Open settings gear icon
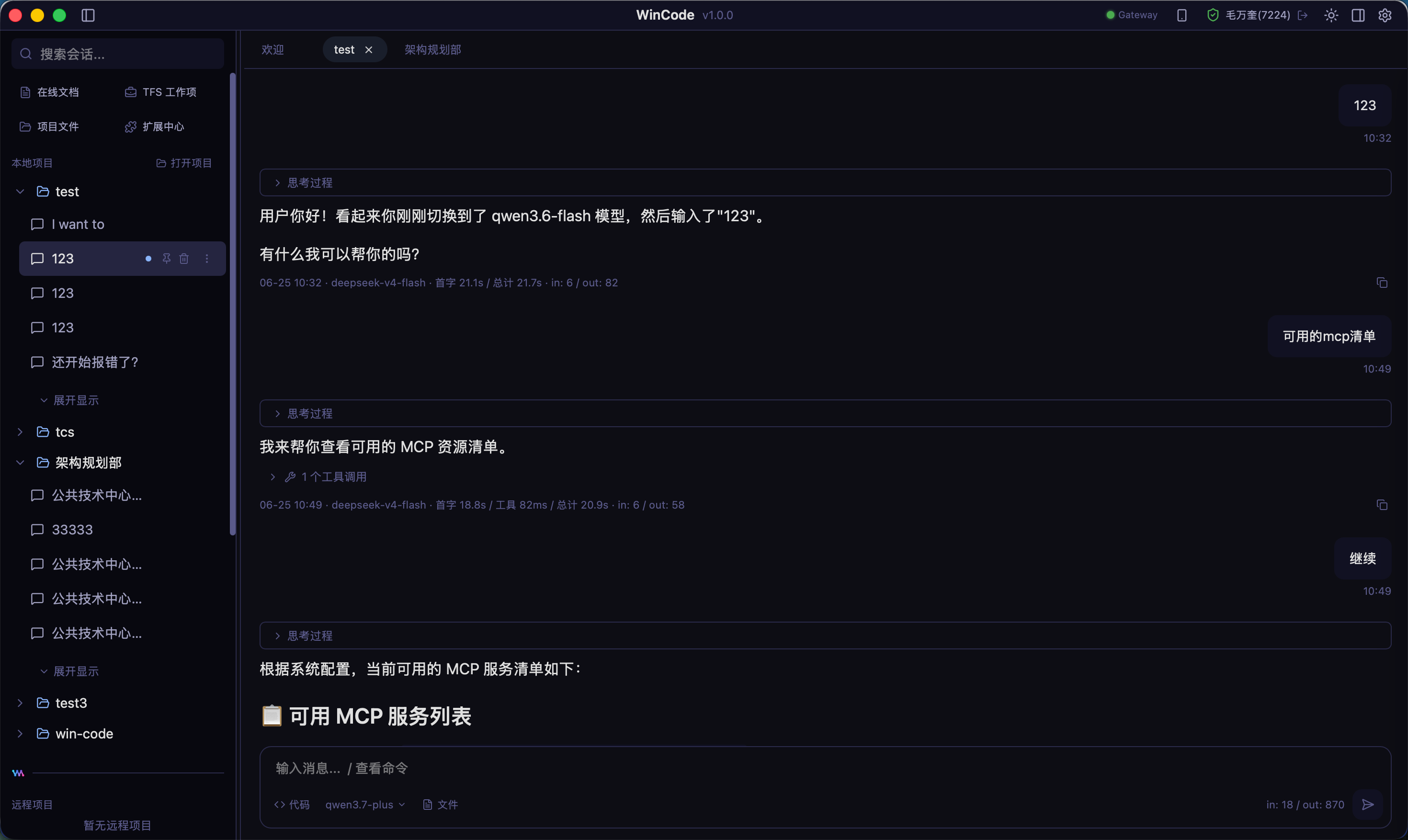The height and width of the screenshot is (840, 1408). tap(1385, 15)
